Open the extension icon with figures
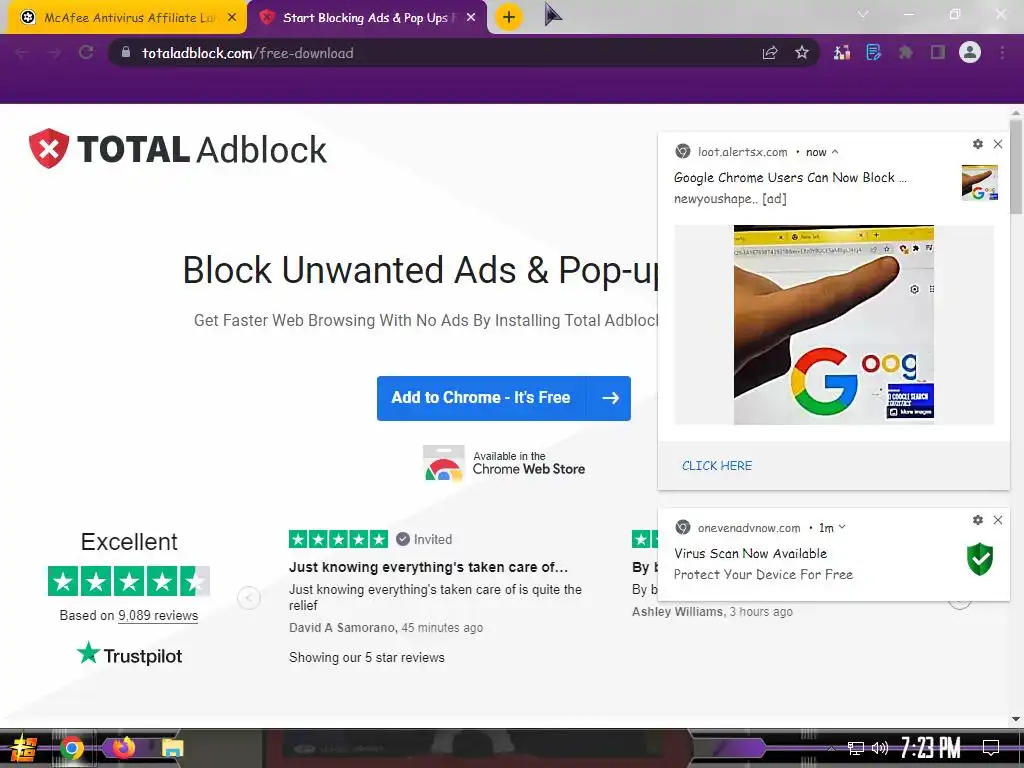The height and width of the screenshot is (768, 1024). [842, 53]
